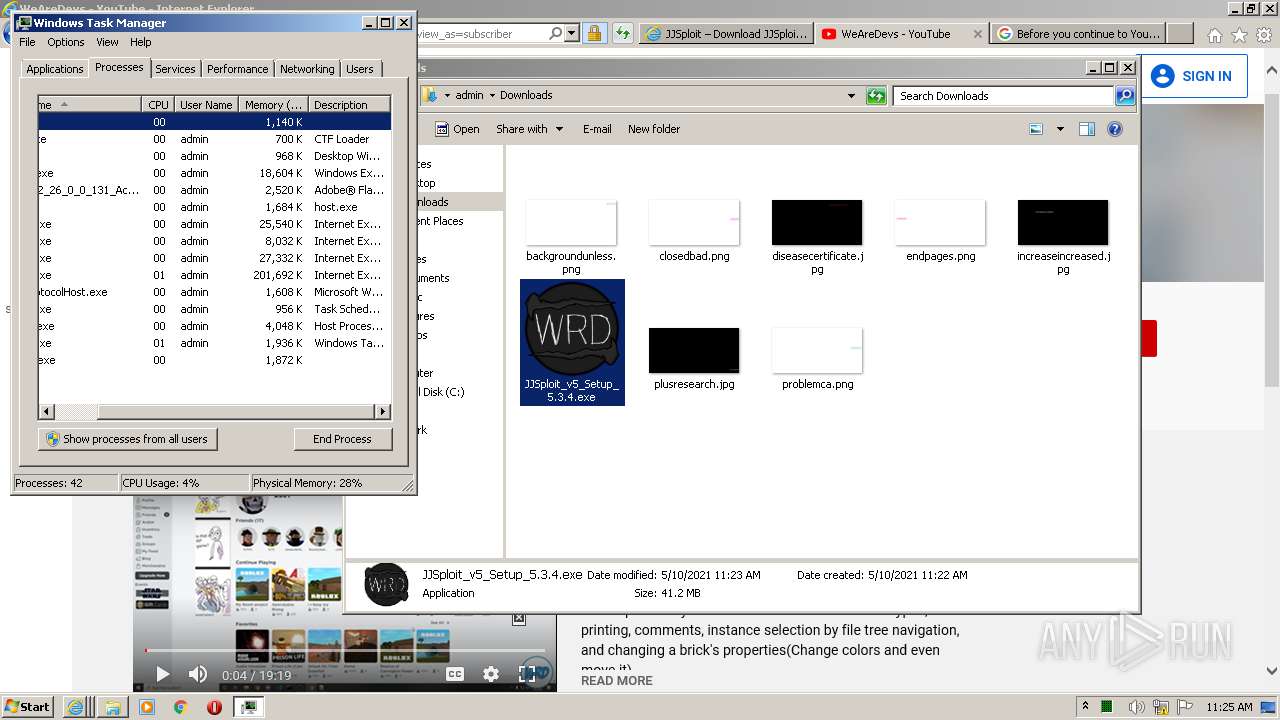Open the File menu in Task Manager
This screenshot has height=720, width=1280.
(27, 42)
